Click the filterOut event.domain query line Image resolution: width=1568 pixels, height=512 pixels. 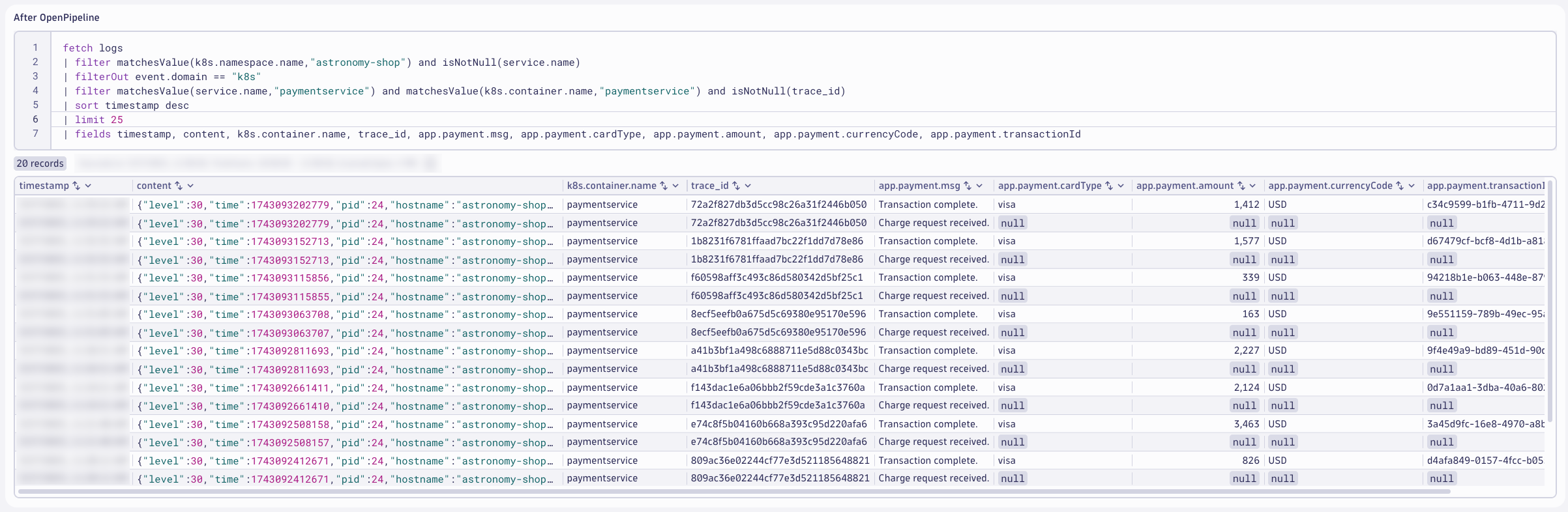162,77
